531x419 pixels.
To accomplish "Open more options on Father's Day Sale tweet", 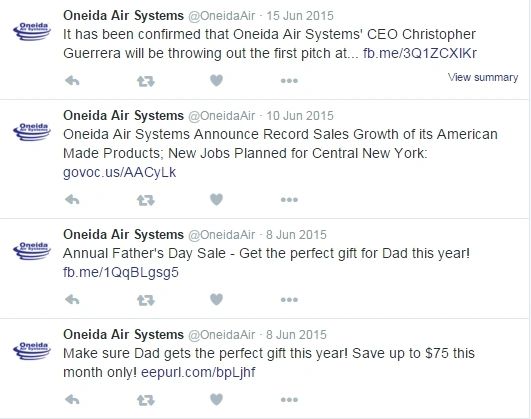I will click(289, 299).
